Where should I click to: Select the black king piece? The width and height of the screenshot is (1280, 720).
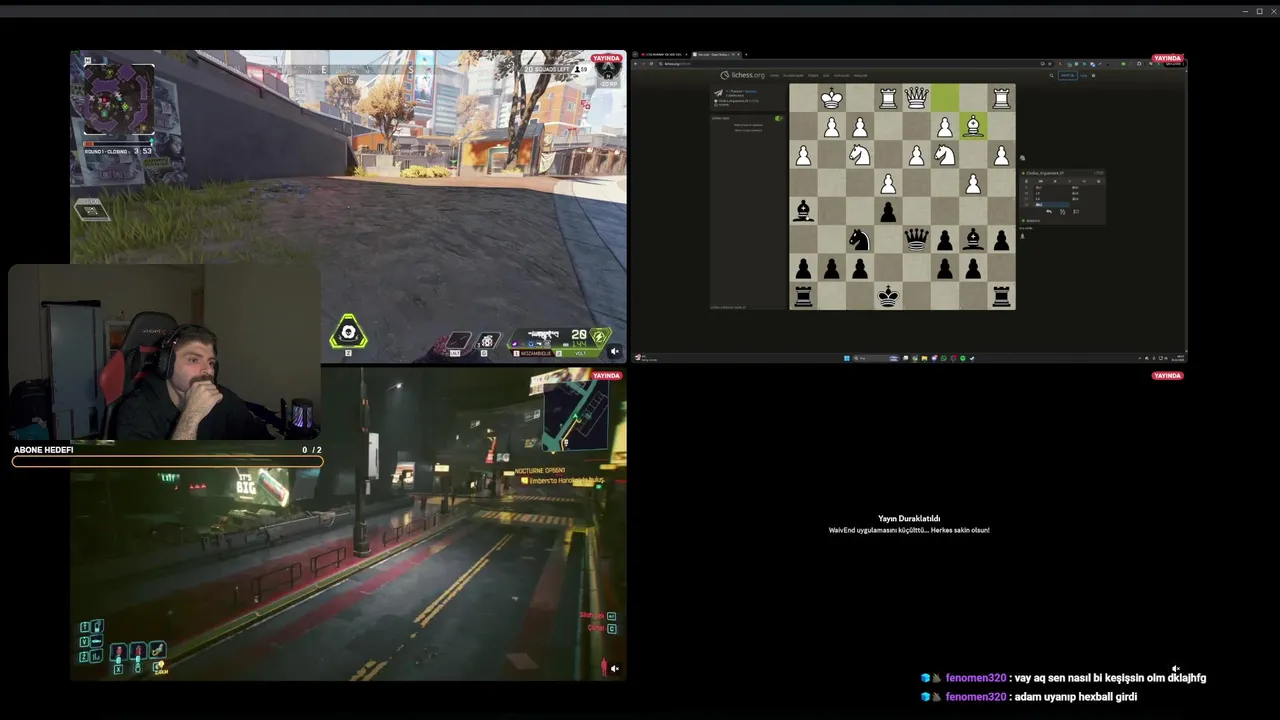888,296
